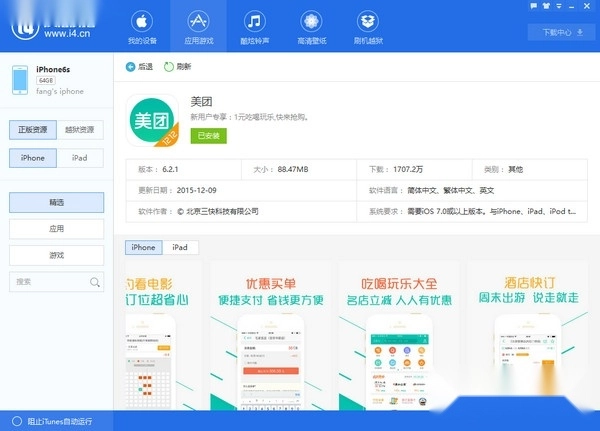Viewport: 600px width, 431px height.
Task: Click the category value 其他
Action: tap(515, 170)
